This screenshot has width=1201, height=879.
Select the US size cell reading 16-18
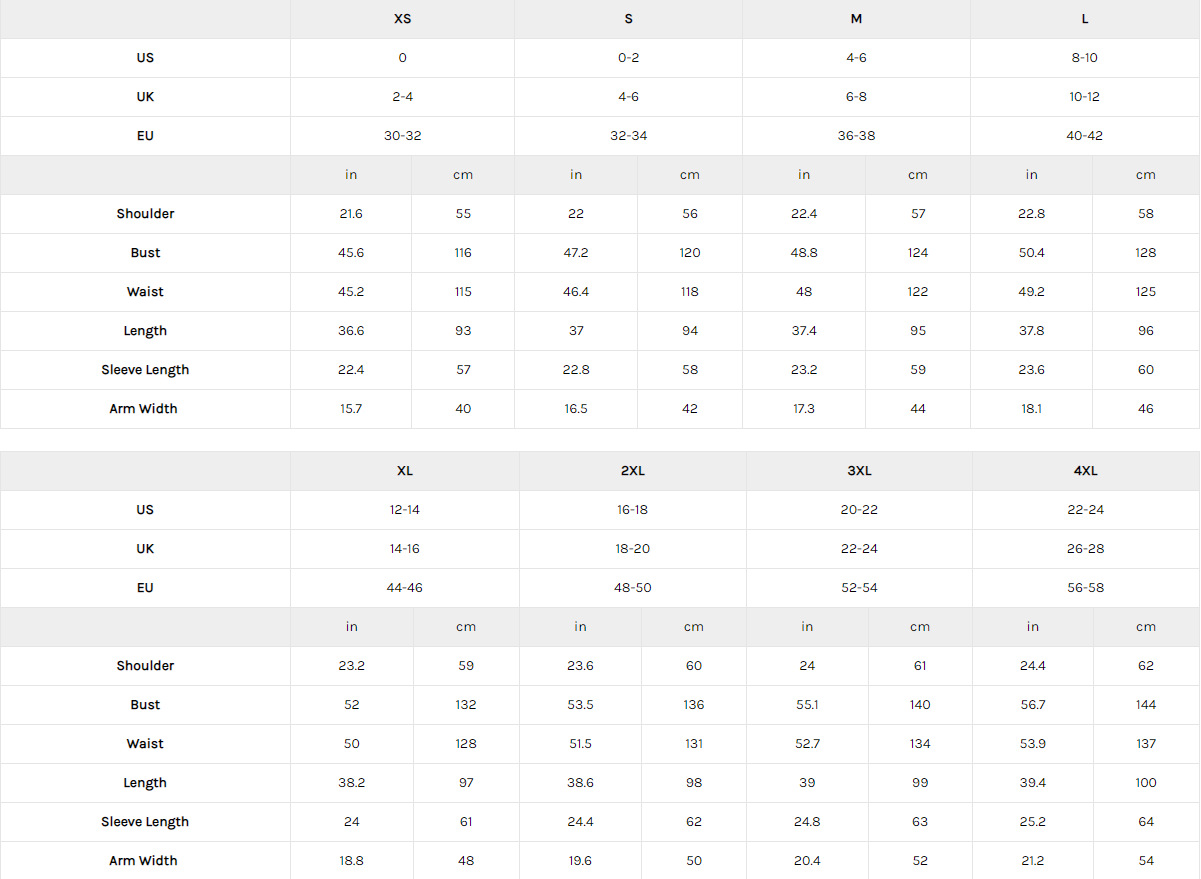632,510
